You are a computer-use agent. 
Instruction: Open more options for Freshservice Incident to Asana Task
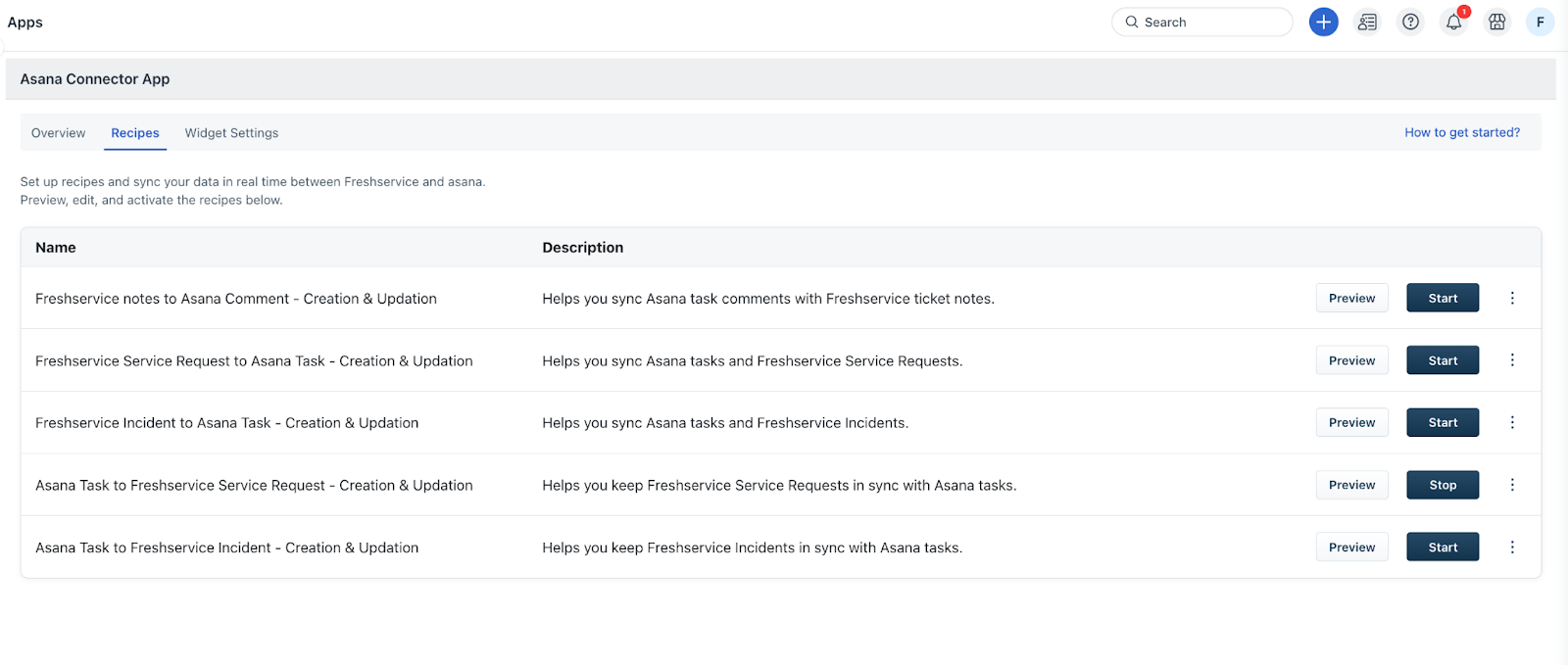point(1512,422)
